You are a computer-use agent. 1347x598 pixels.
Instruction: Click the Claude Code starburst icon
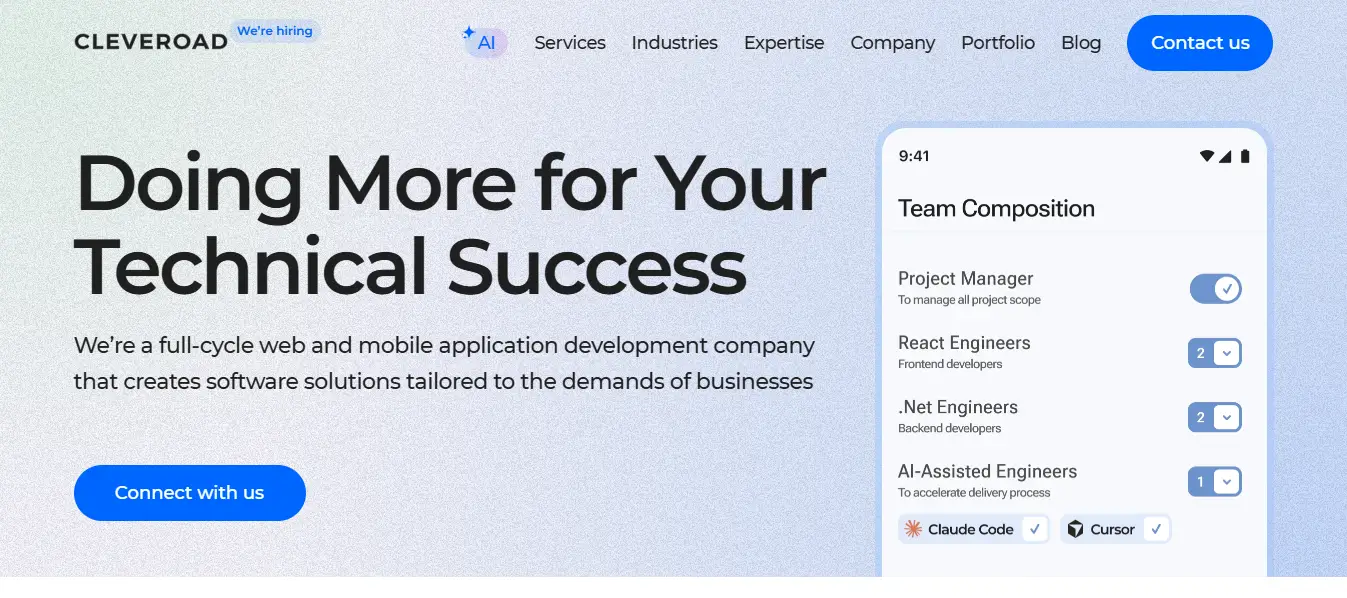click(913, 529)
